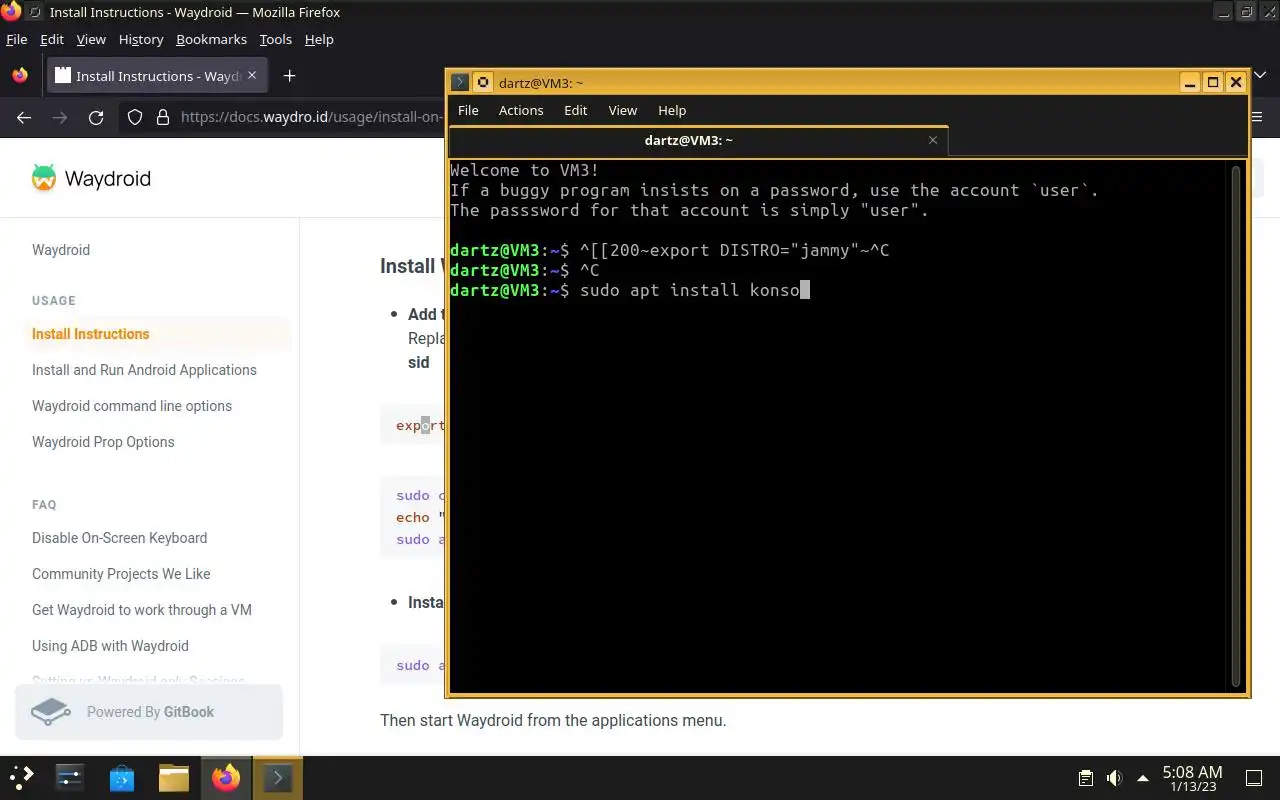
Task: Open Community Projects We Like page
Action: 121,574
